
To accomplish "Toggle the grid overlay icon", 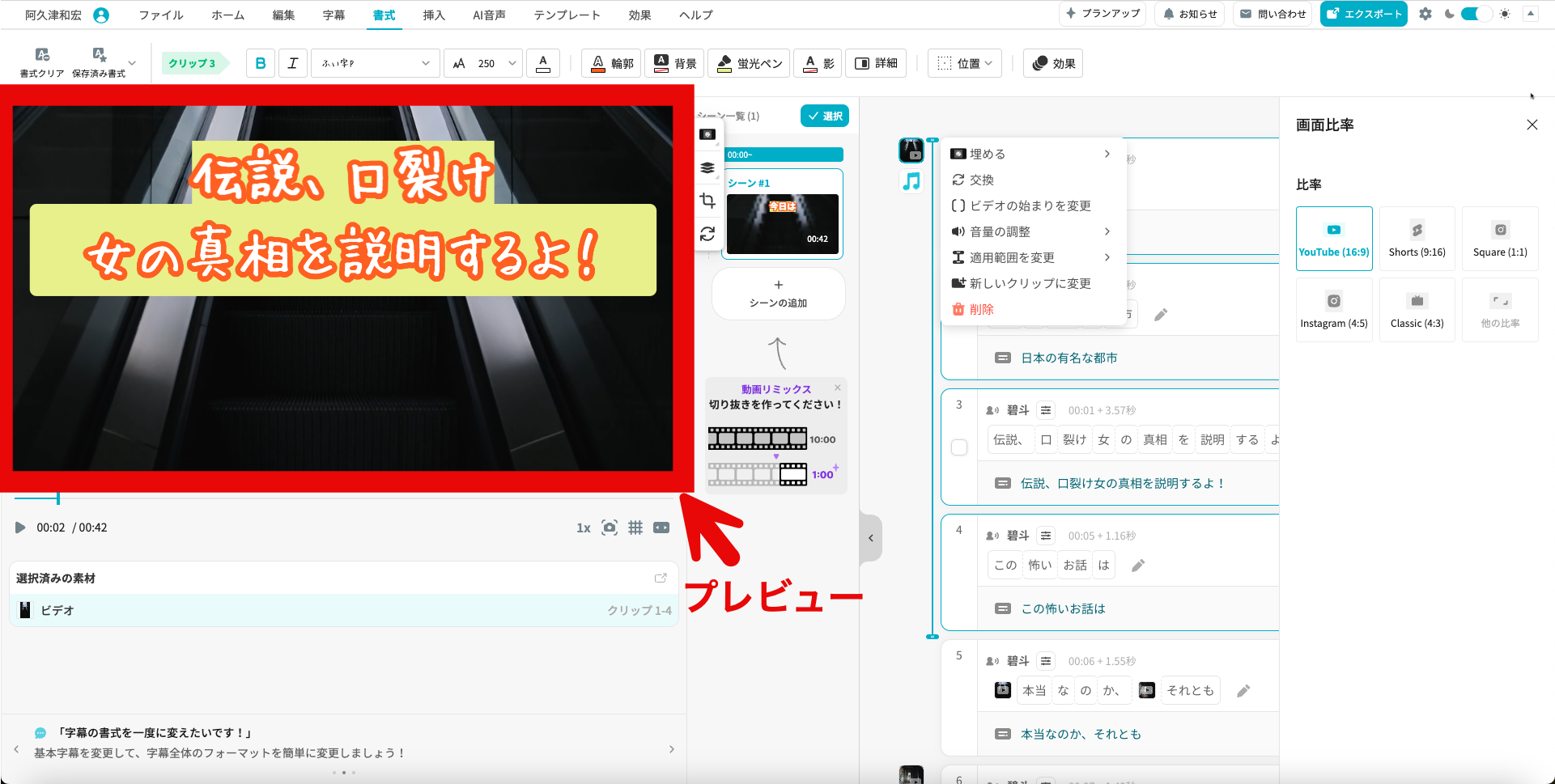I will 635,528.
